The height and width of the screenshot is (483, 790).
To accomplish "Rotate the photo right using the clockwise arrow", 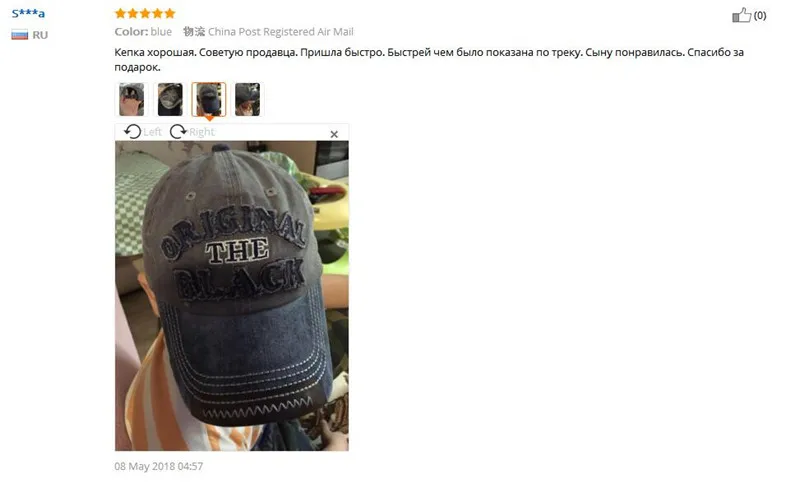I will coord(178,132).
